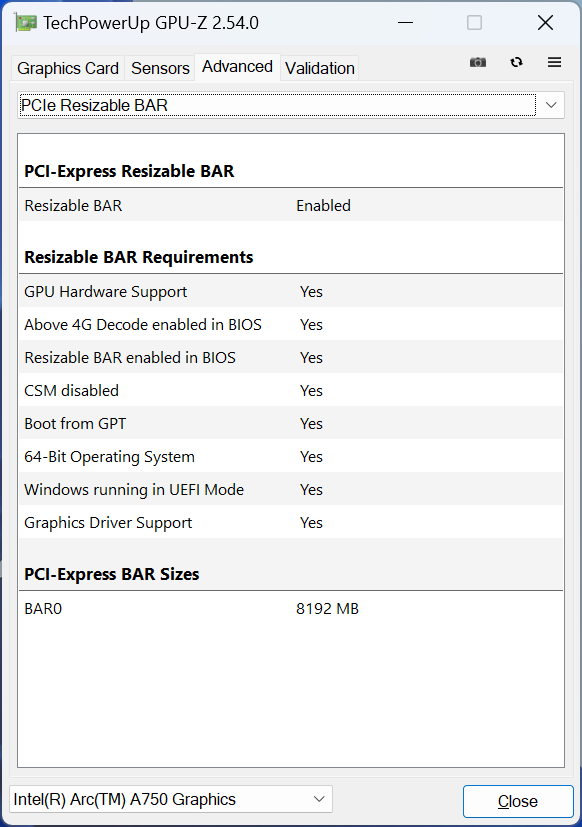Click the GPU Hardware Support row
This screenshot has height=827, width=582.
(291, 292)
